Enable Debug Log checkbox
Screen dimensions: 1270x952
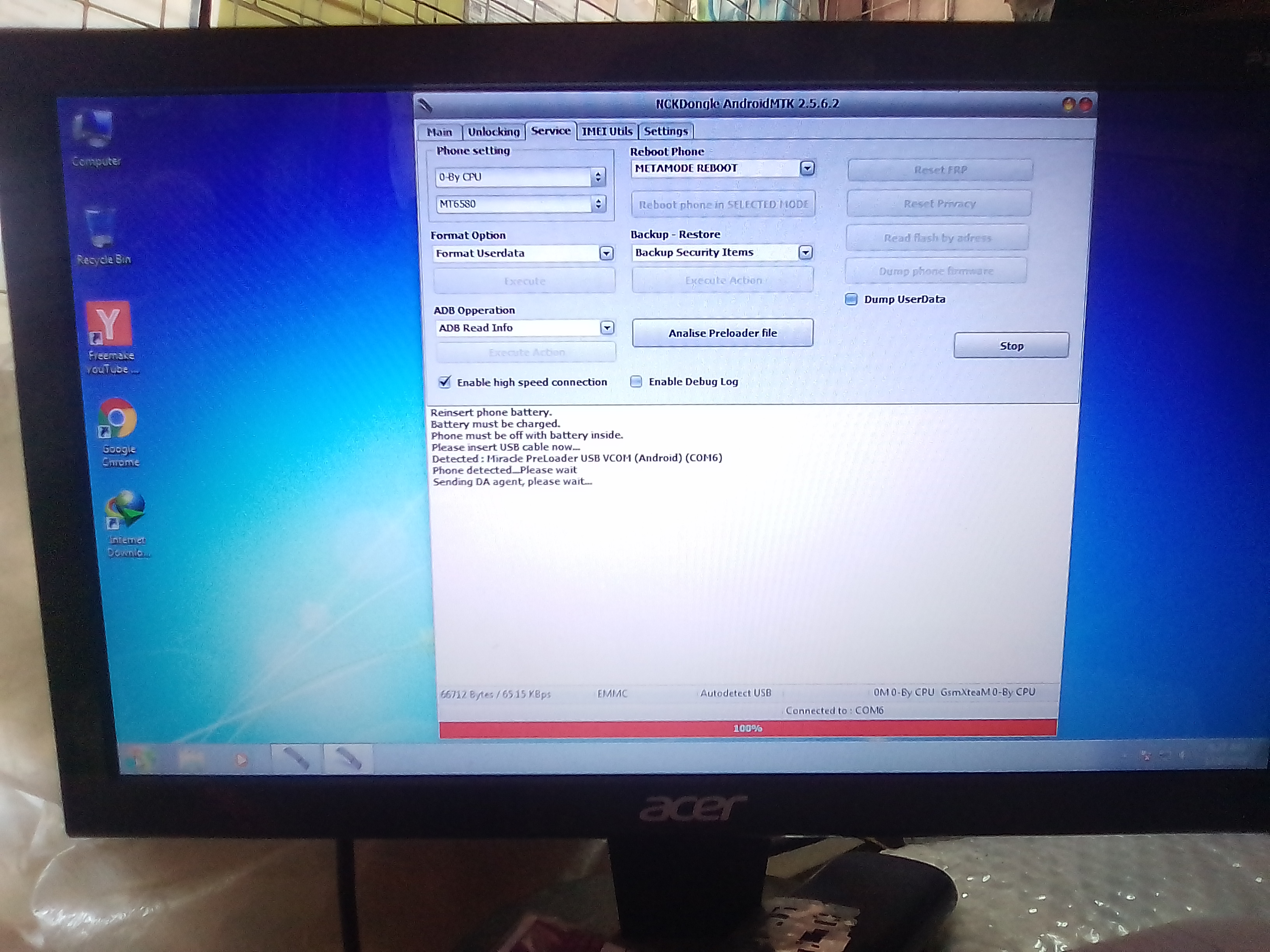coord(636,381)
